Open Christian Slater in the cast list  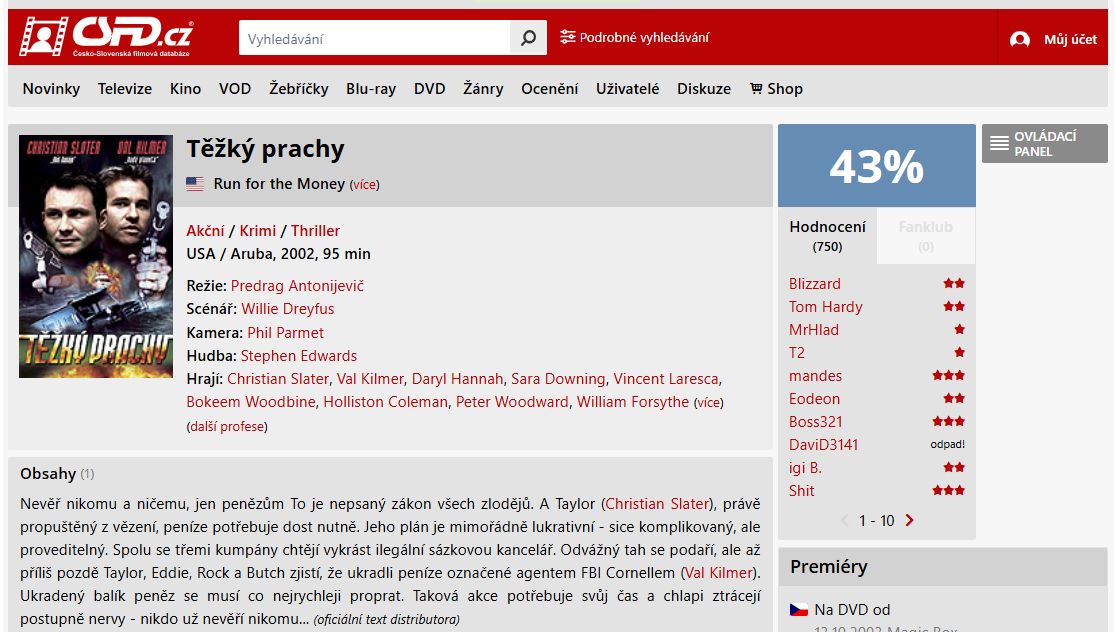(278, 379)
